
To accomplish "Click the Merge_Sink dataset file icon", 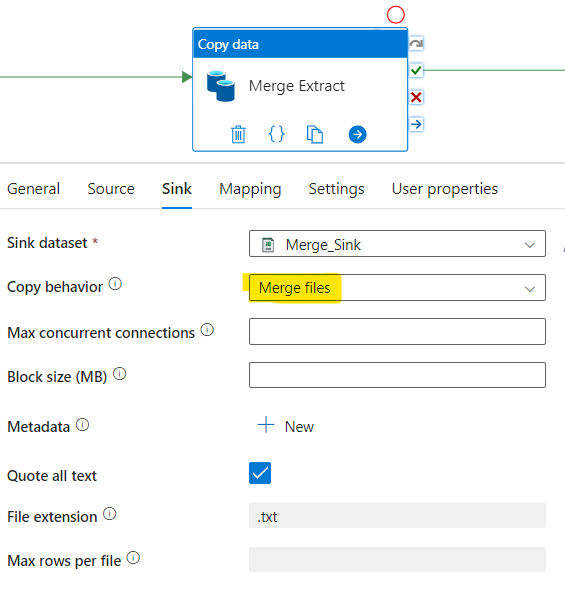I will 268,245.
